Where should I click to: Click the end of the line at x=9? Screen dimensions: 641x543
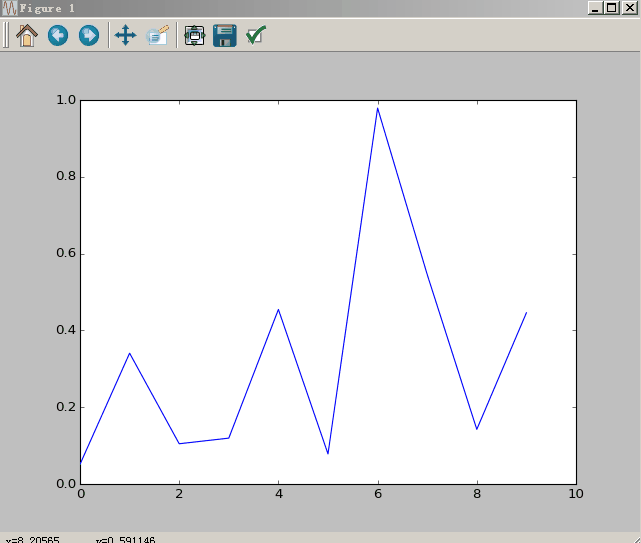tap(526, 313)
